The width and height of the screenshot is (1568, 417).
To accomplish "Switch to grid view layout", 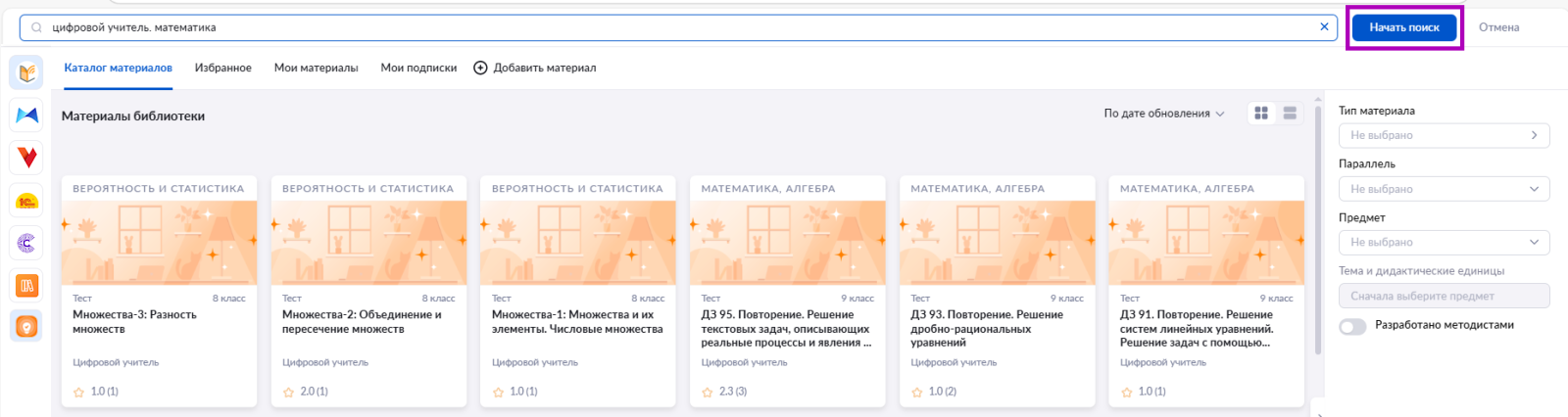I will (x=1261, y=114).
